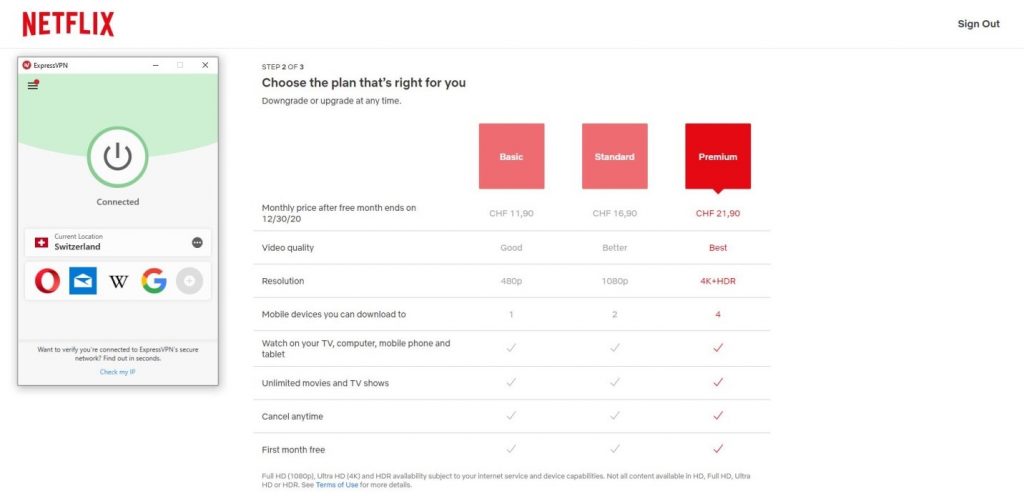Minimize the ExpressVPN window

[x=156, y=65]
